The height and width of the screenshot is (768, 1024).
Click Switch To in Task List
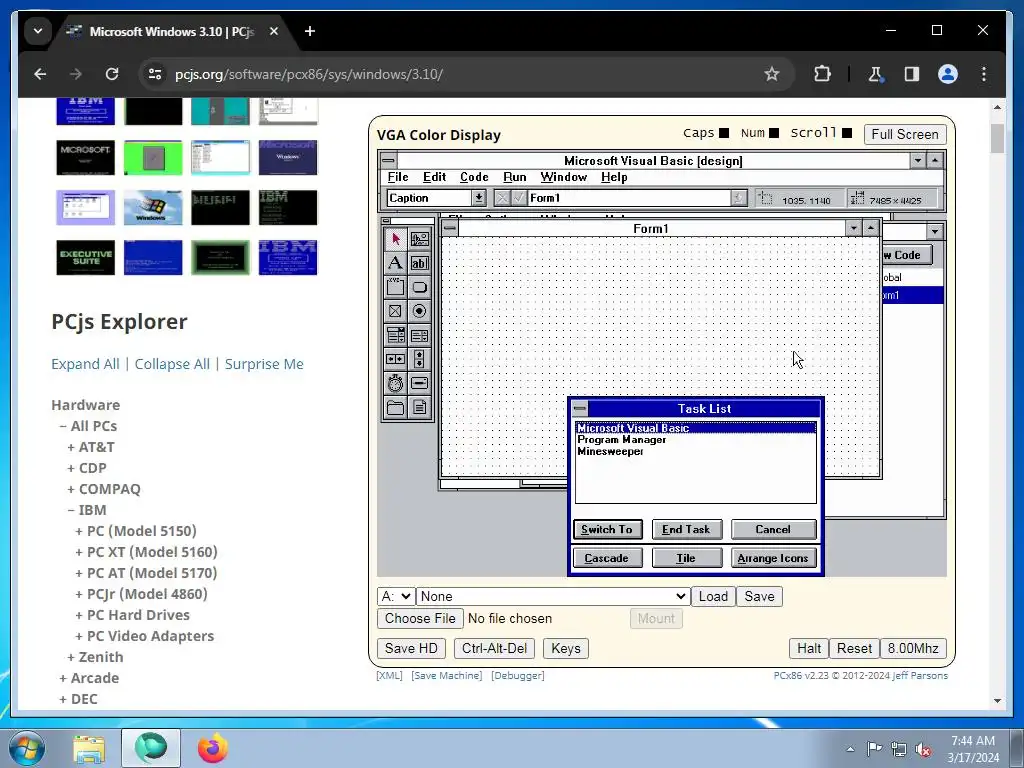[607, 530]
